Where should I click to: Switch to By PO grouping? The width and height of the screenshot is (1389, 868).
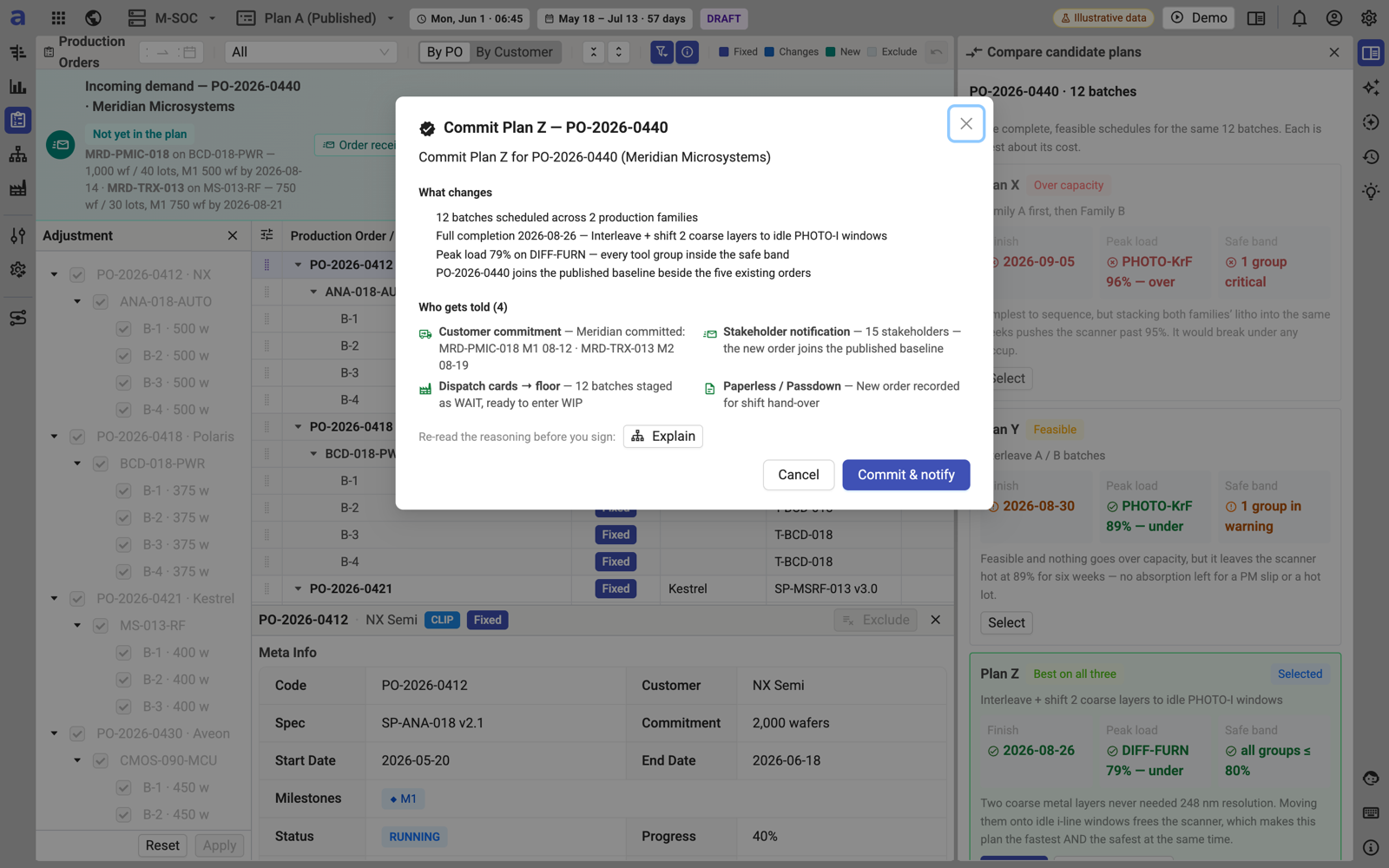pyautogui.click(x=444, y=52)
